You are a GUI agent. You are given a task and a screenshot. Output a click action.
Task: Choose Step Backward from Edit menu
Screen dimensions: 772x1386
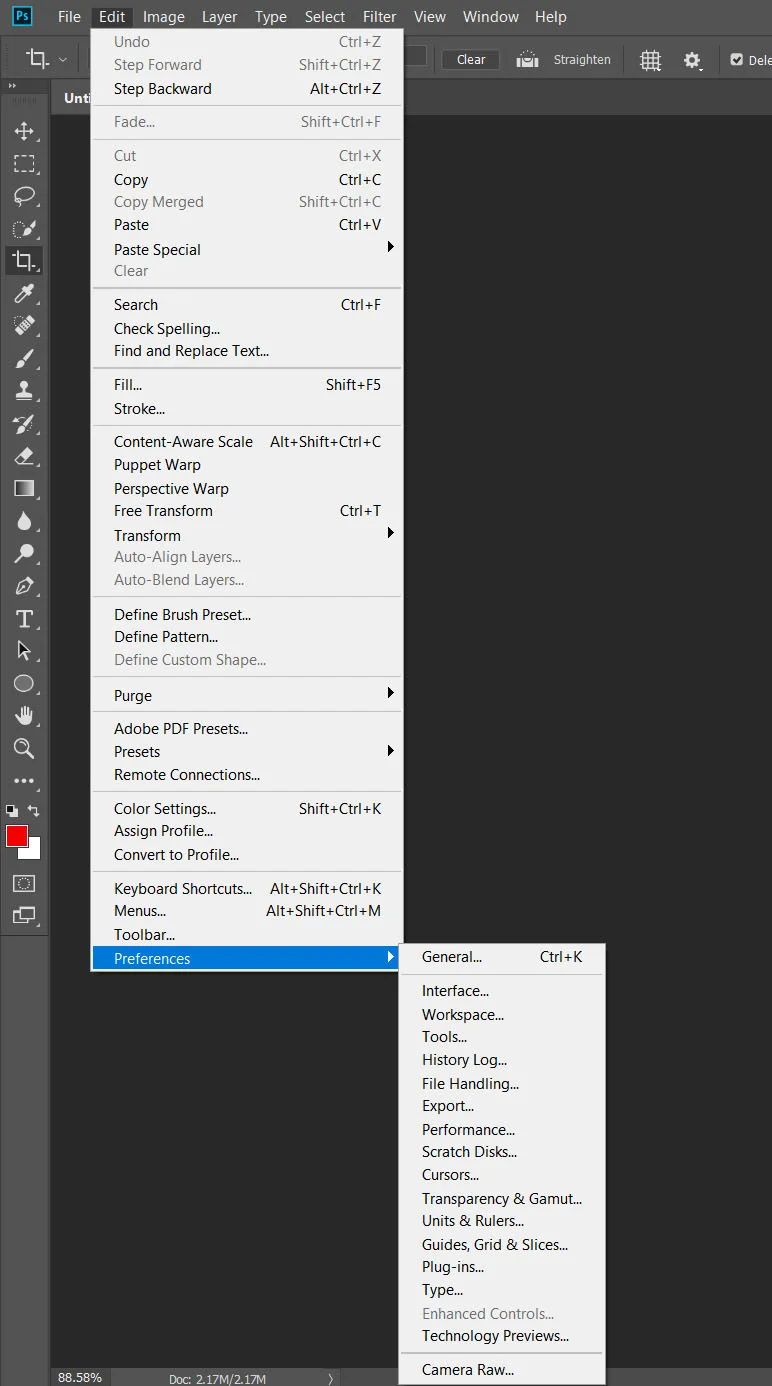[x=248, y=88]
